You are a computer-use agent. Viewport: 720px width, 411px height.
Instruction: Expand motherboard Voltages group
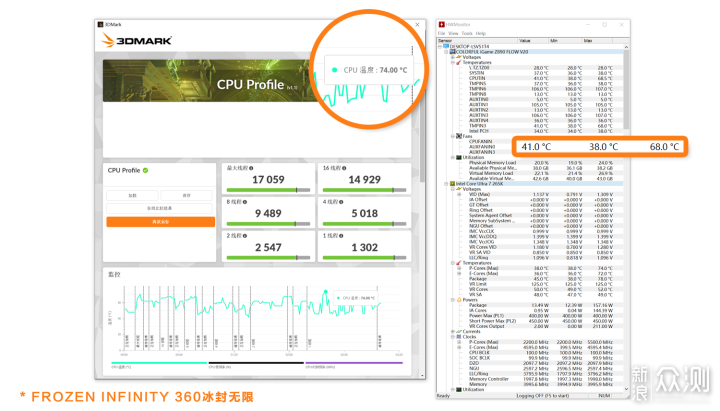tap(453, 57)
